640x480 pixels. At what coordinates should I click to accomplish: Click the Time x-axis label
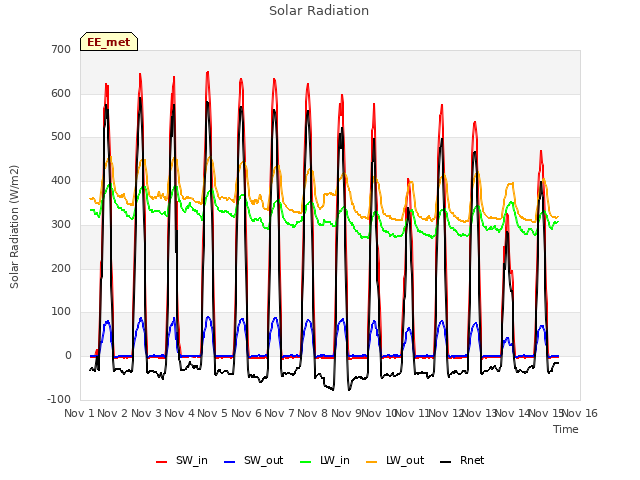(x=566, y=429)
